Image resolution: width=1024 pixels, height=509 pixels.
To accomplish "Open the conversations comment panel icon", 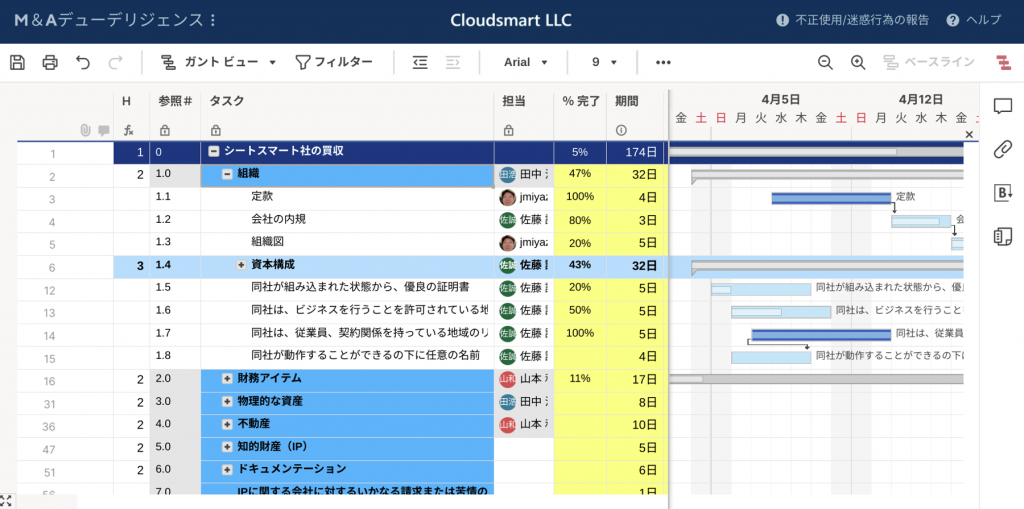I will point(1002,107).
